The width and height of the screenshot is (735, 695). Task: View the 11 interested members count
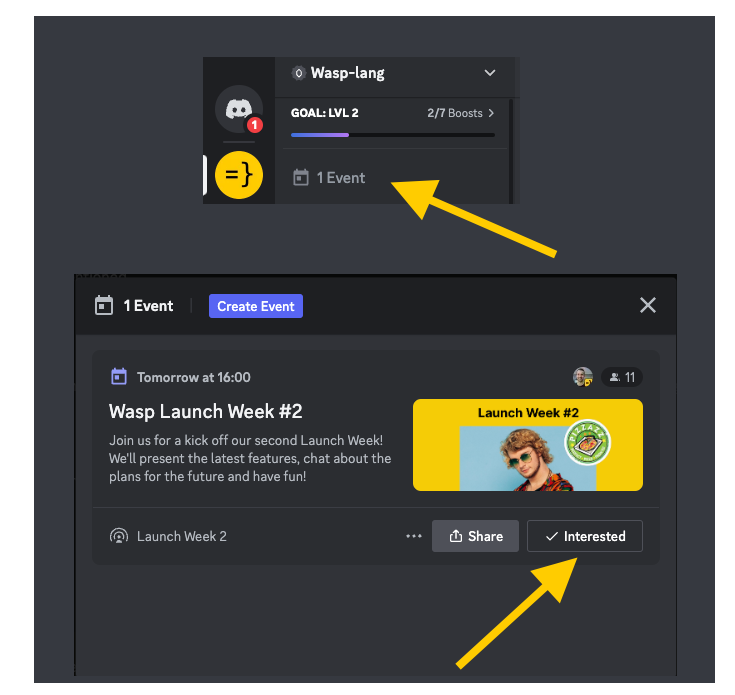622,377
